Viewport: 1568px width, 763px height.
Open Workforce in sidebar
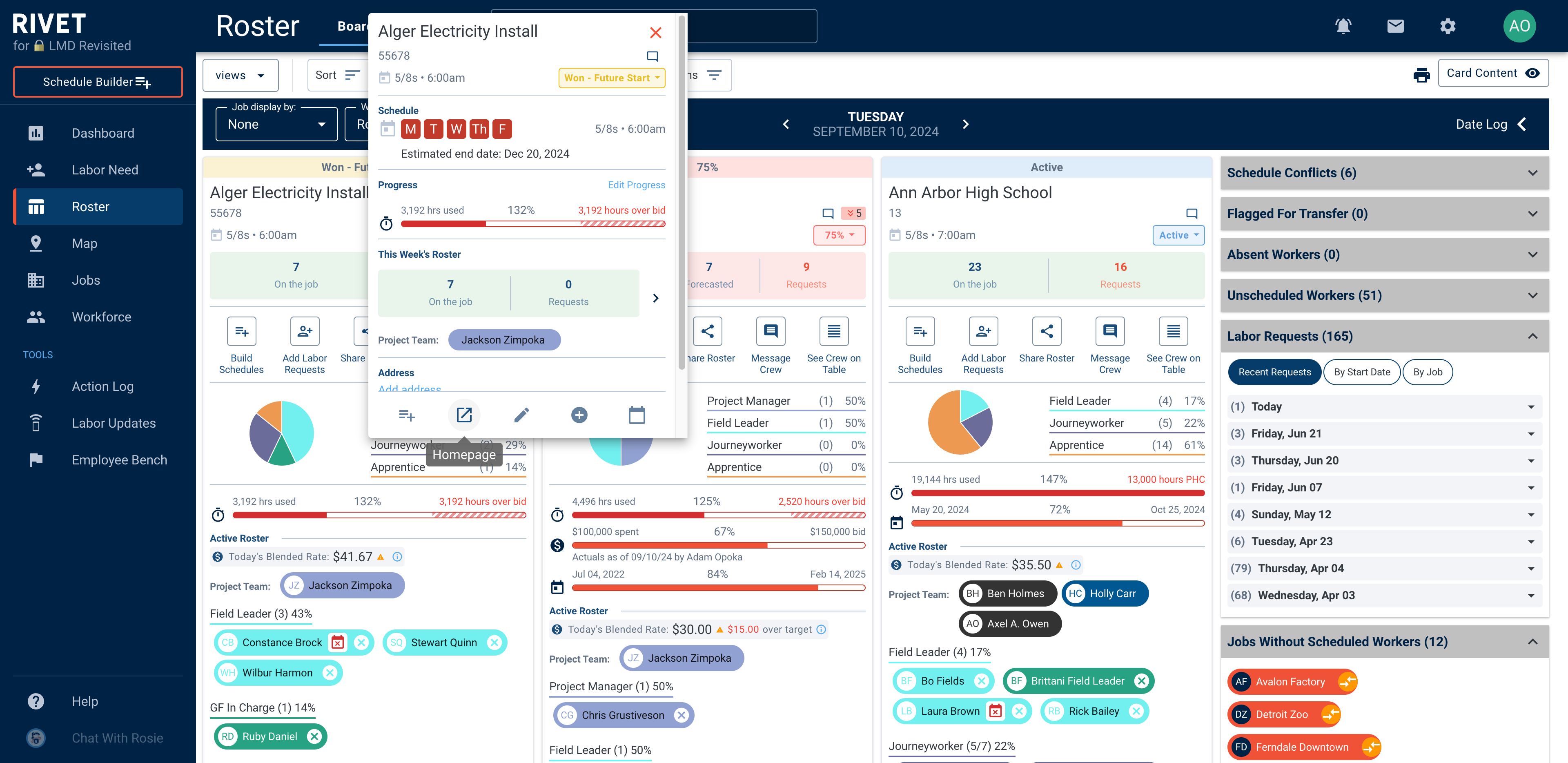coord(98,317)
